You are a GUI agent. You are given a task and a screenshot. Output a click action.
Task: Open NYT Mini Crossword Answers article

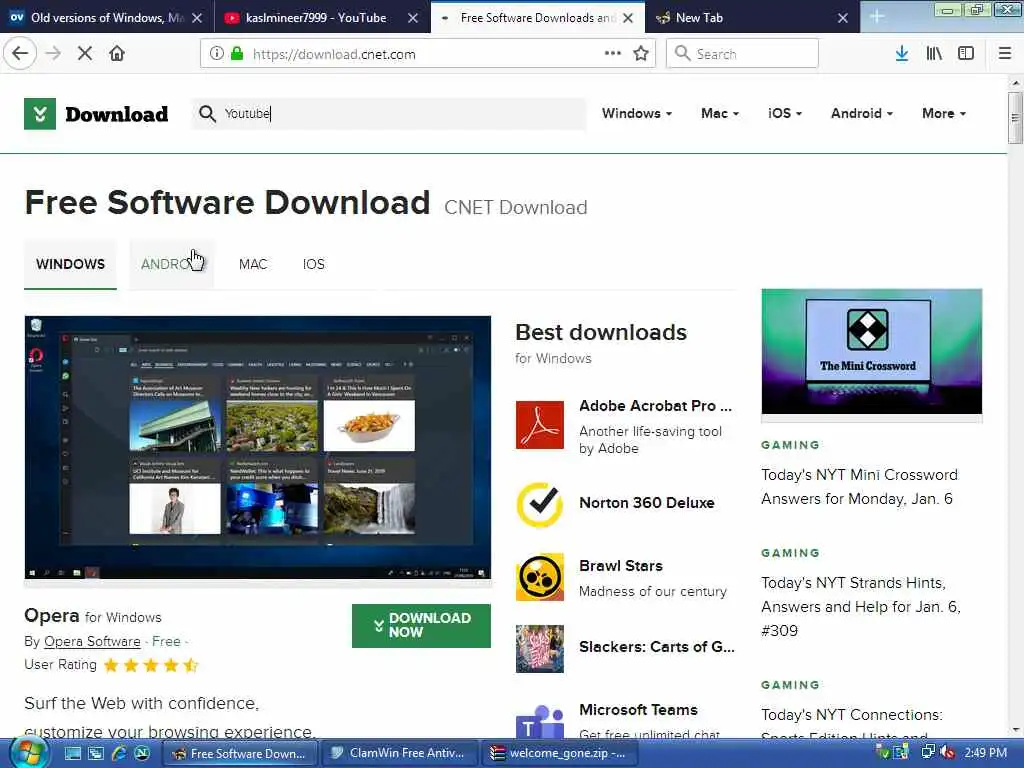(859, 487)
